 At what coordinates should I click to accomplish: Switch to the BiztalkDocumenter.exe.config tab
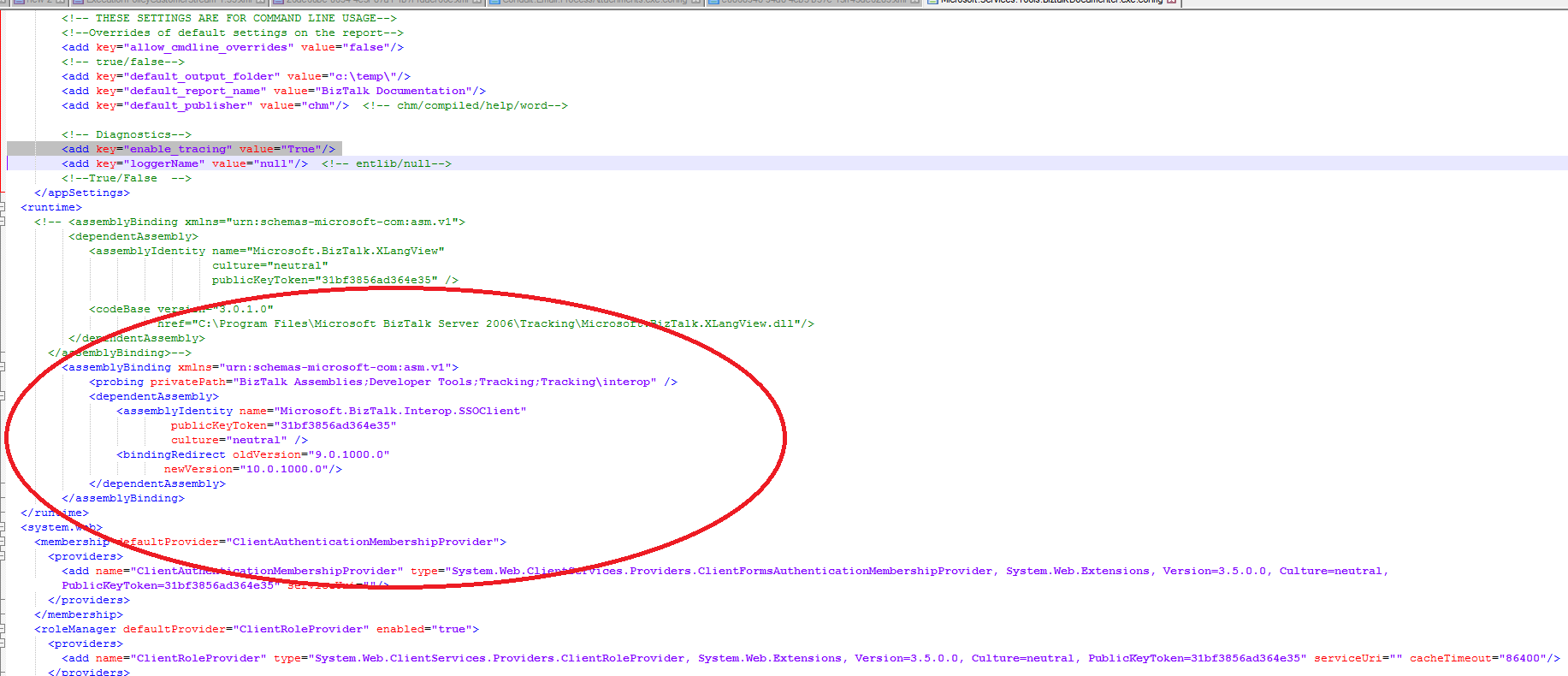[x=1051, y=3]
